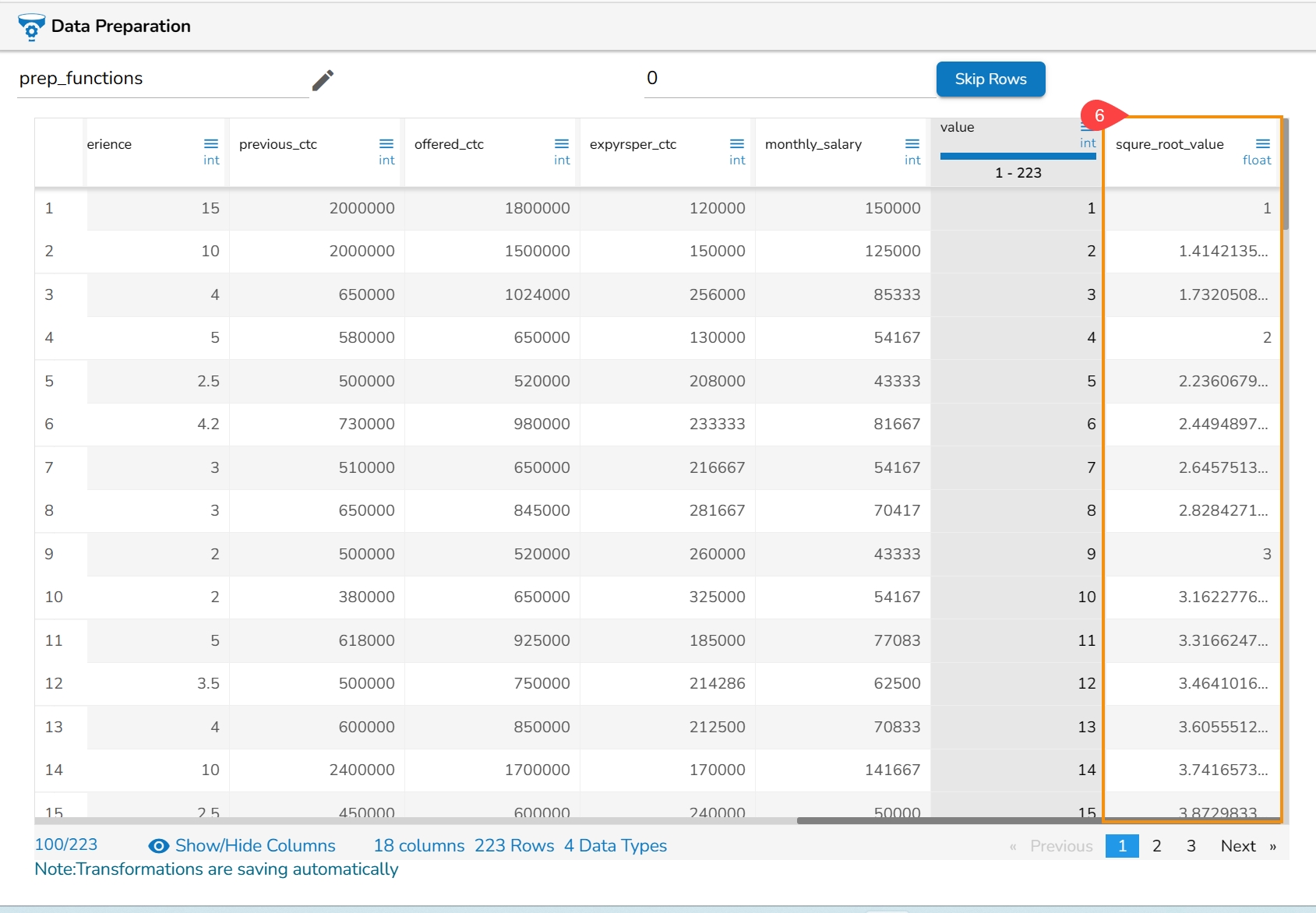Go to page 2 of results

pos(1157,846)
